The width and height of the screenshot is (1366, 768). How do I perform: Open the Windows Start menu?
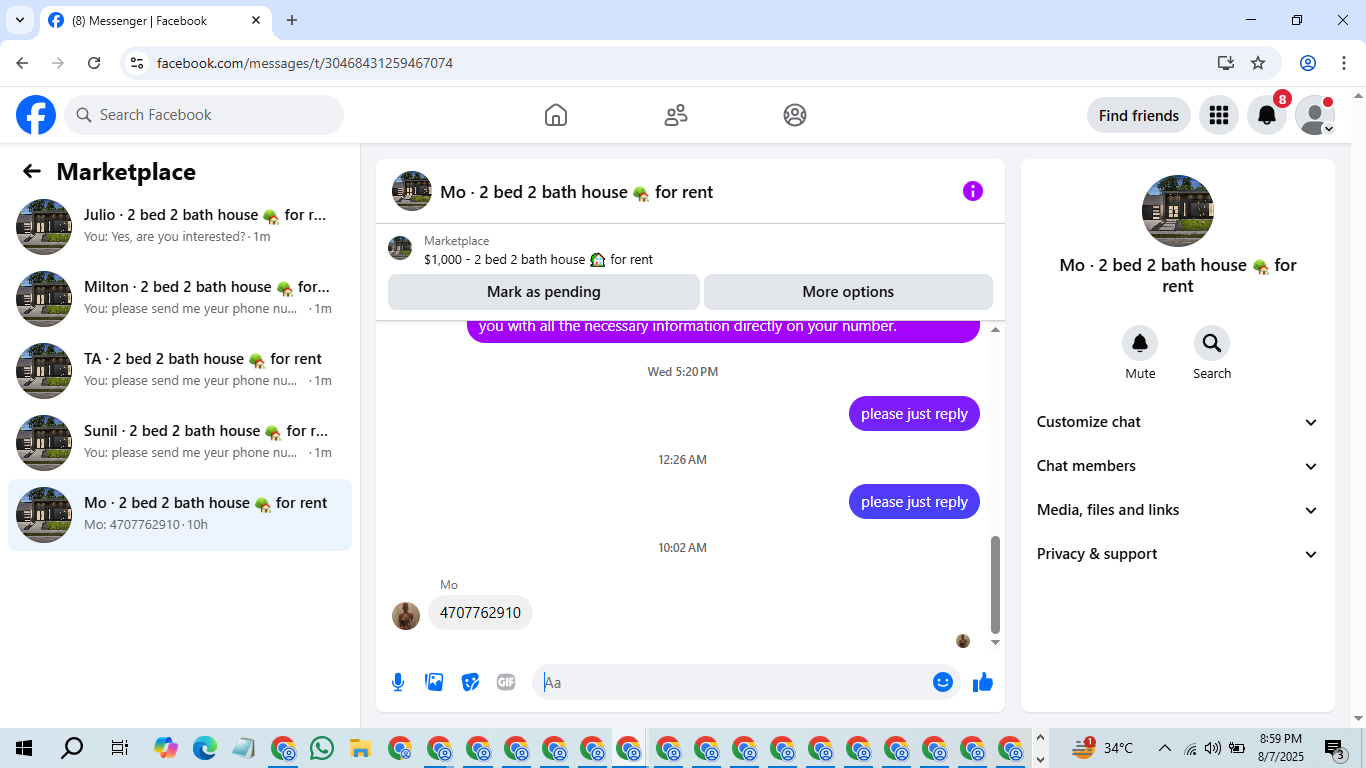(x=24, y=748)
